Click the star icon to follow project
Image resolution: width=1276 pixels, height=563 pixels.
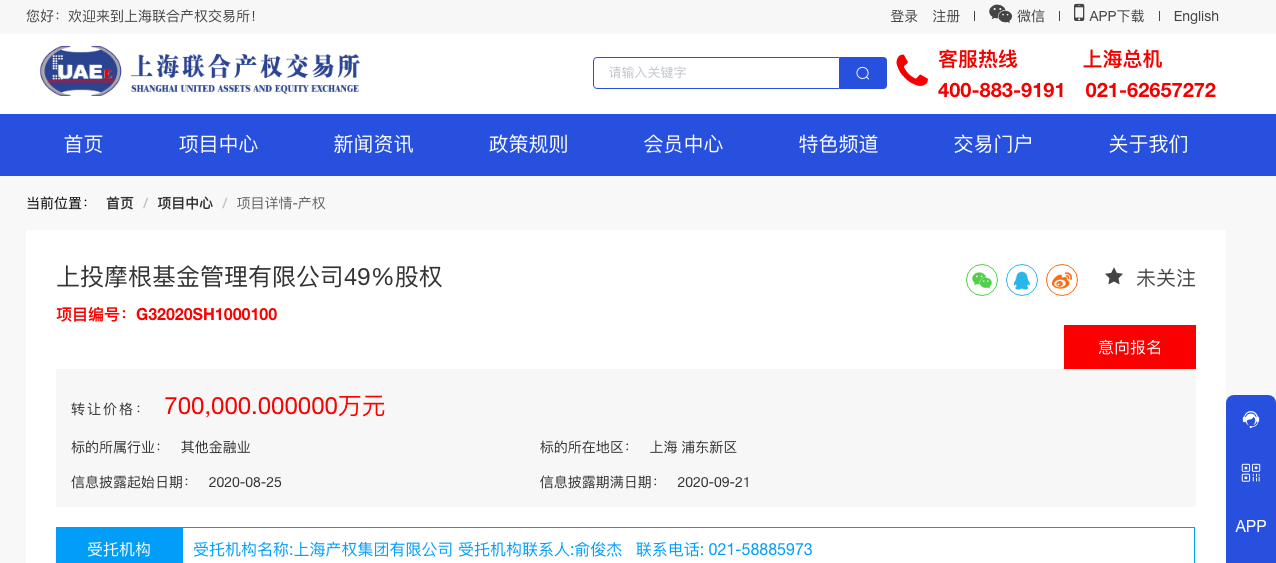[1114, 277]
